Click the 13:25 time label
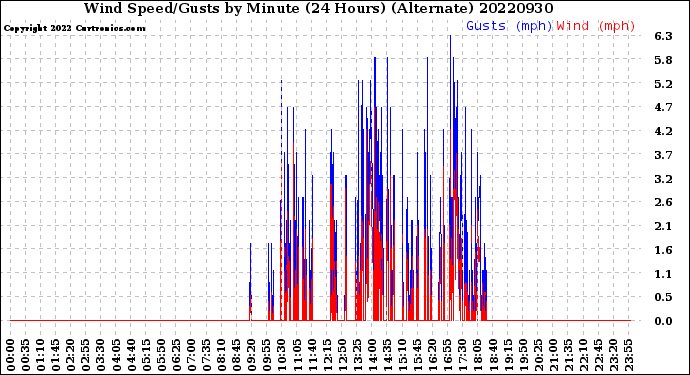Viewport: 690px width, 375px height. pos(357,355)
